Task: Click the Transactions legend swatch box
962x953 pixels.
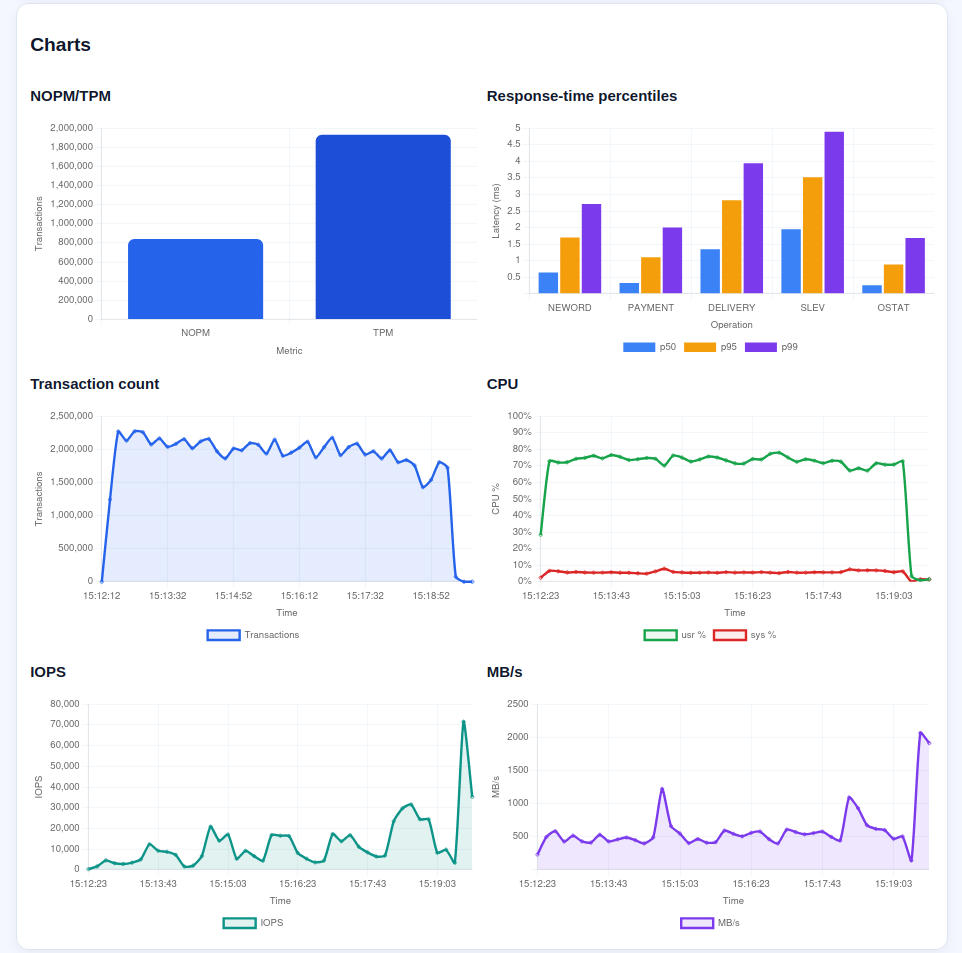Action: pyautogui.click(x=223, y=635)
